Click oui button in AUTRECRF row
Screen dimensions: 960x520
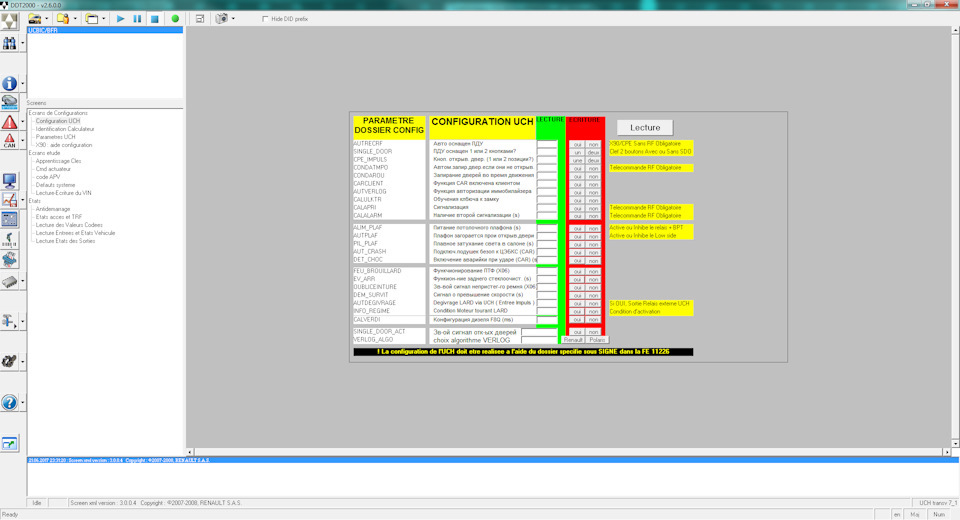[x=577, y=145]
